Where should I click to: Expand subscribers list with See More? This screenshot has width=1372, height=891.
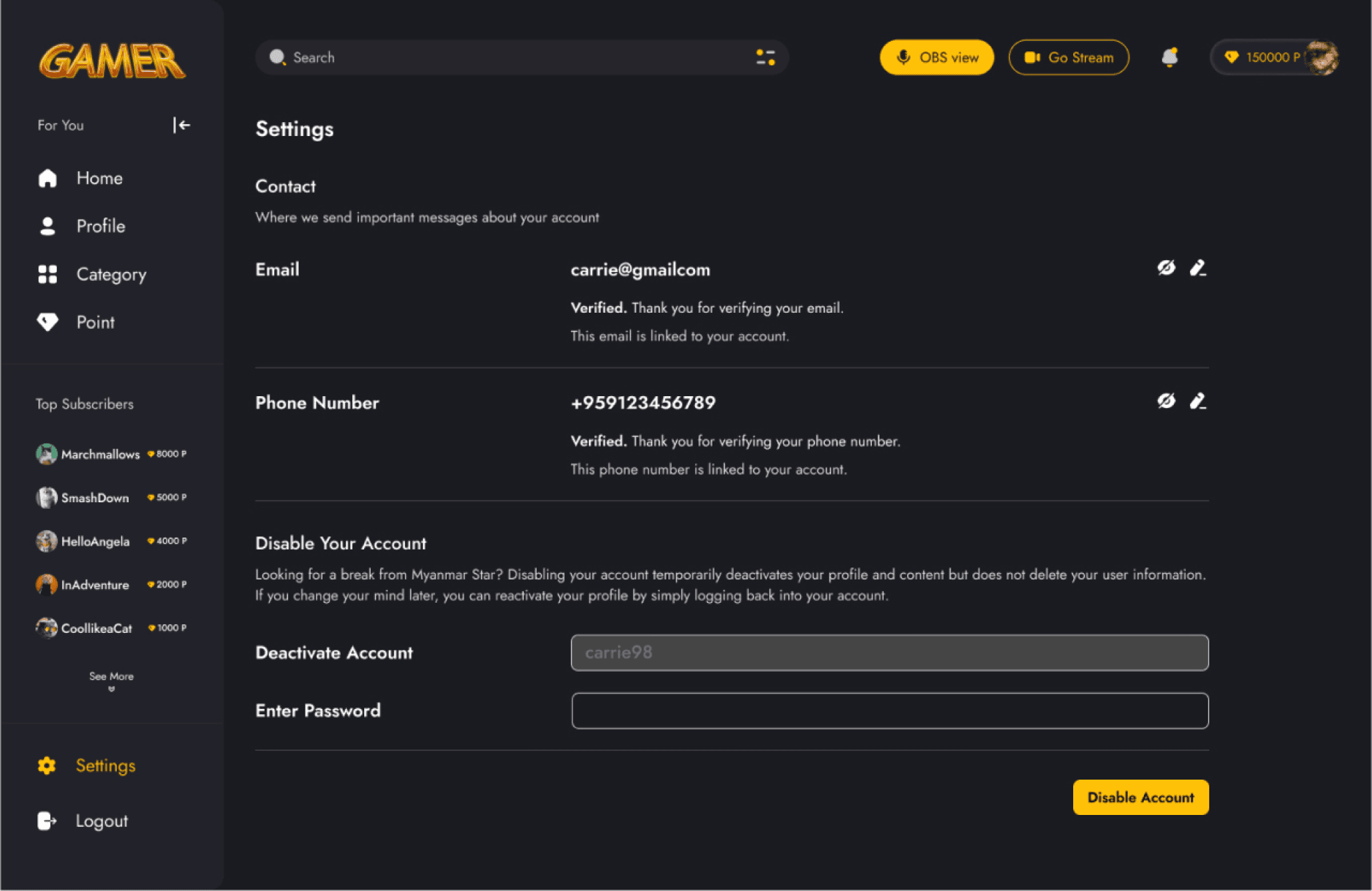click(x=111, y=680)
